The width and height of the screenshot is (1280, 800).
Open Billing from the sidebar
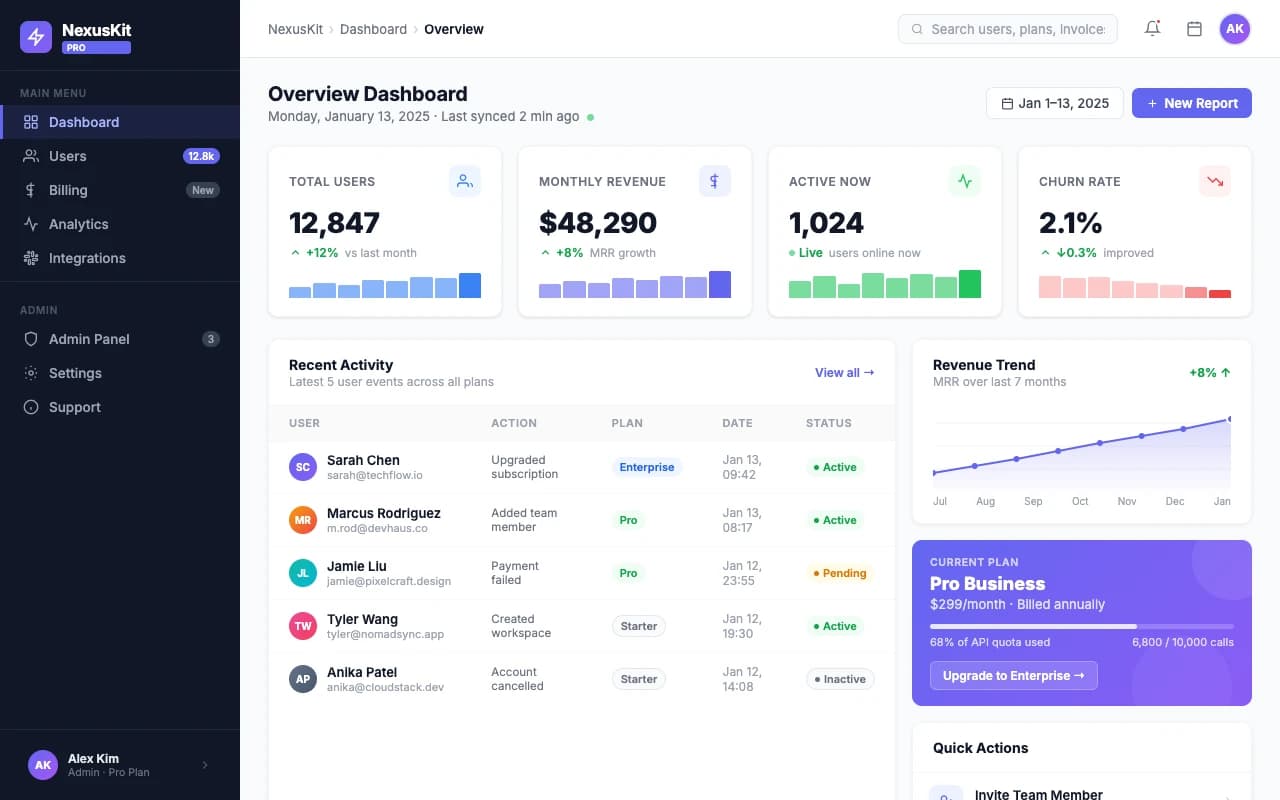(x=67, y=190)
